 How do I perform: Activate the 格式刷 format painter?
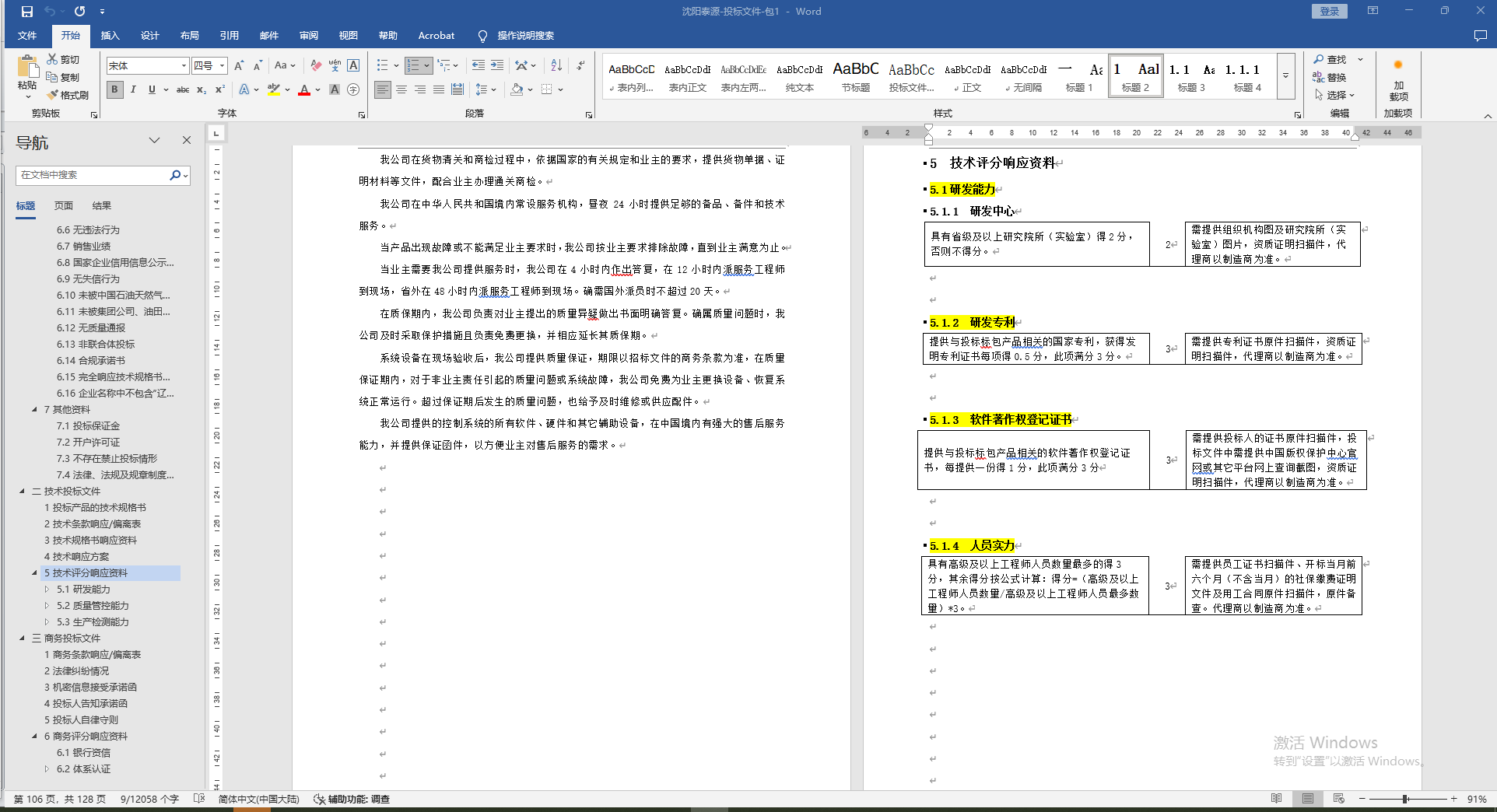tap(68, 95)
